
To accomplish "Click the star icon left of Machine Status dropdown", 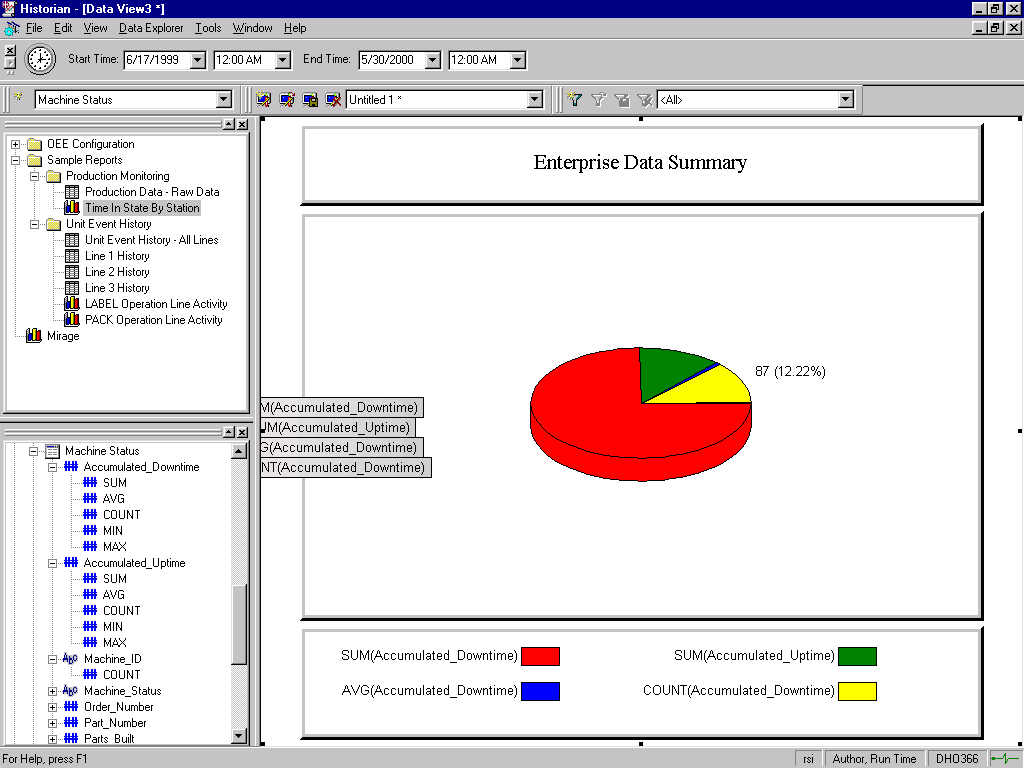I will (18, 99).
